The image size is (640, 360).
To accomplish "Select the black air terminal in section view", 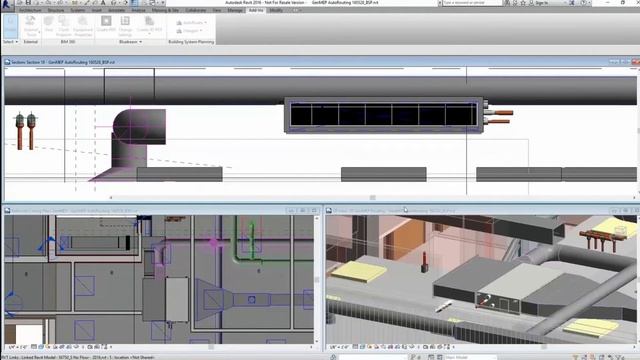I will coord(384,115).
